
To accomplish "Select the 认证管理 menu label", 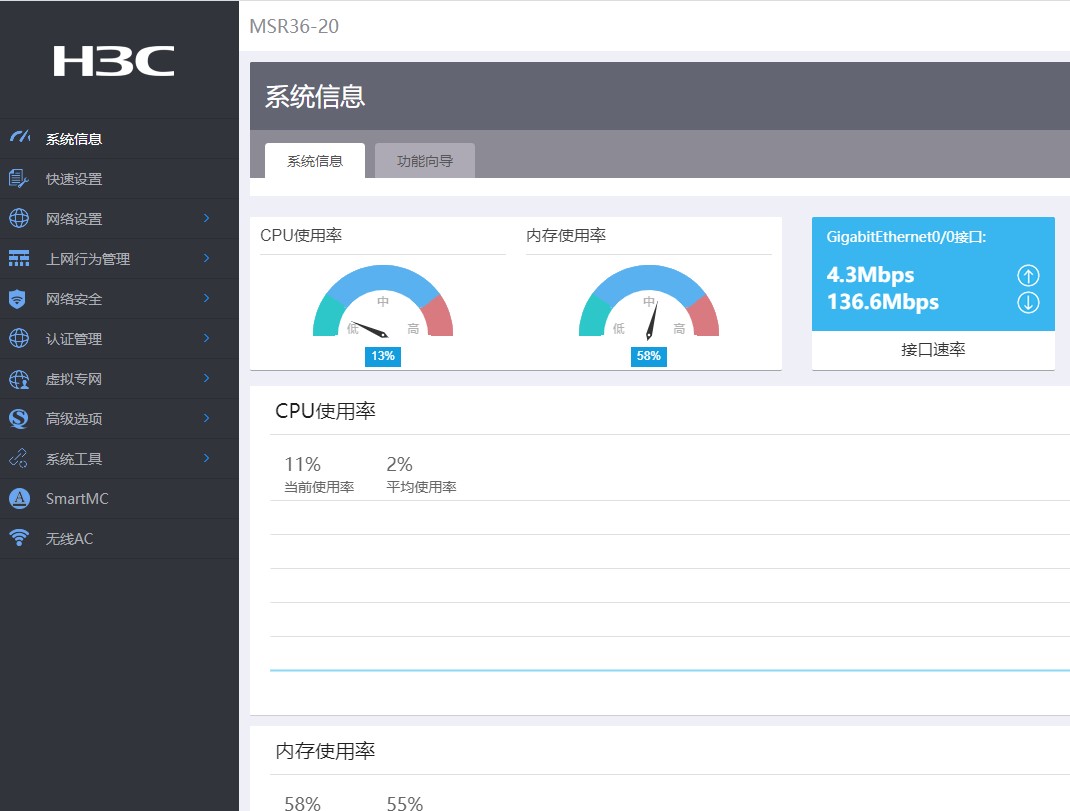I will [74, 339].
